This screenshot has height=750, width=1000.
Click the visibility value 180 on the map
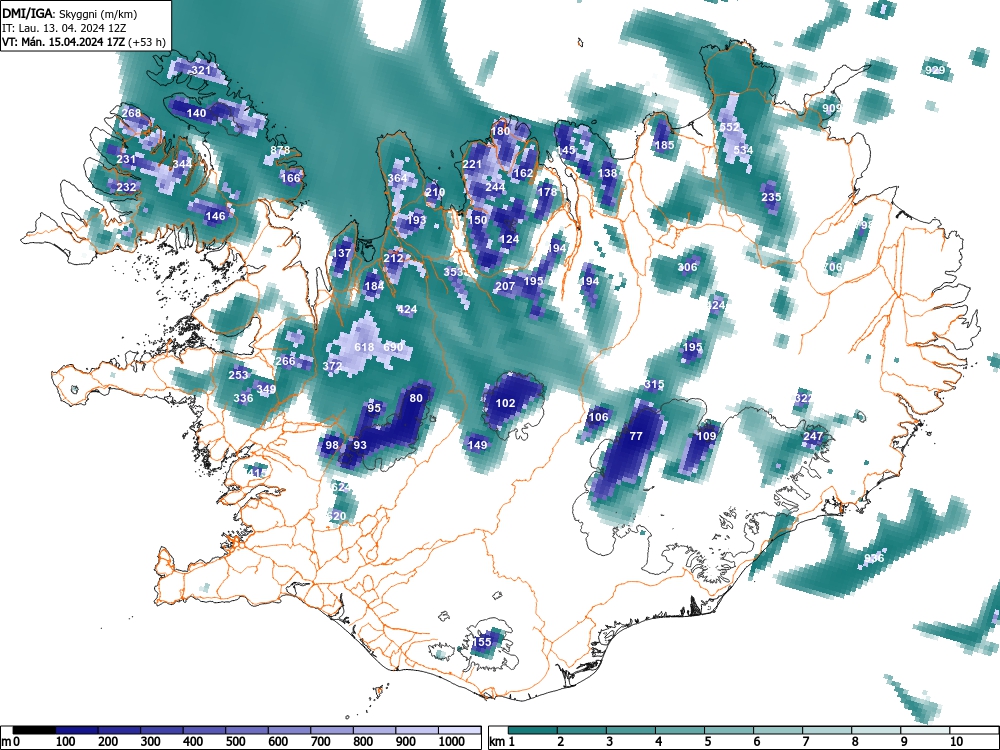pyautogui.click(x=501, y=131)
